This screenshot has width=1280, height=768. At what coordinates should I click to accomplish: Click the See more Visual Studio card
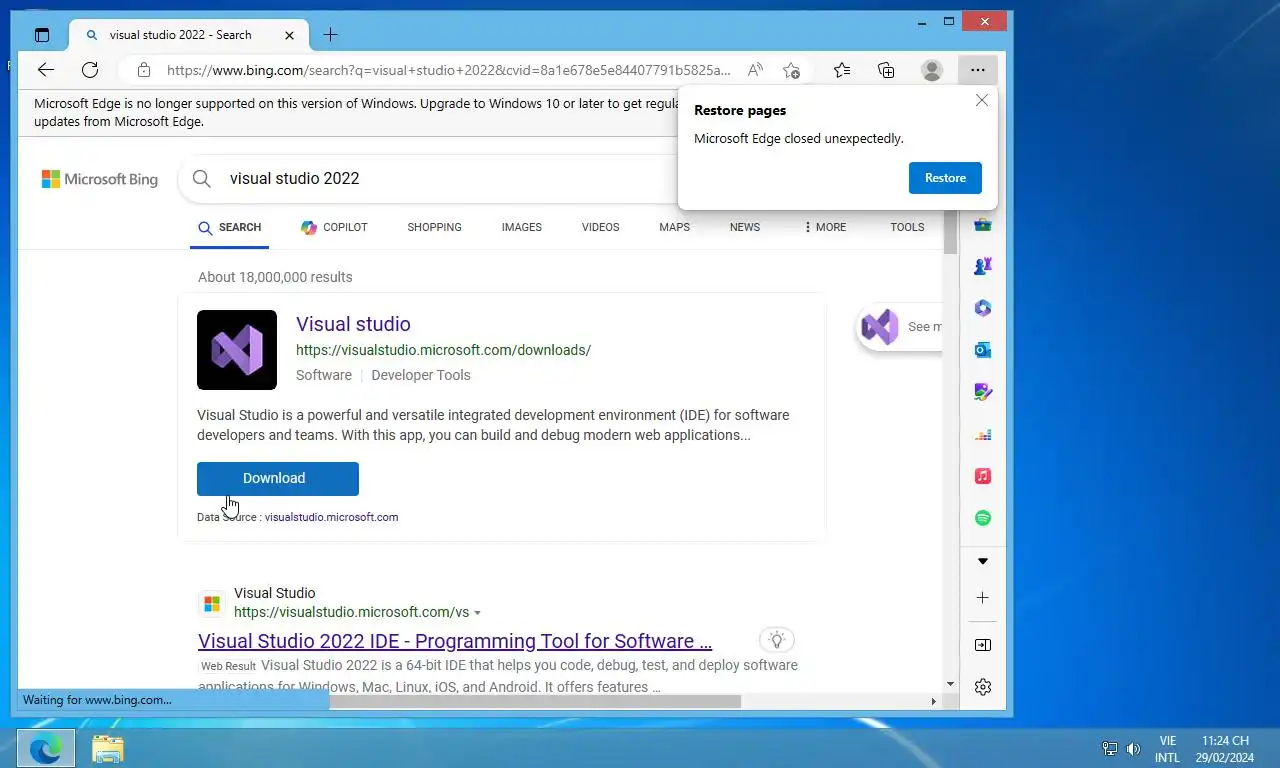(x=900, y=327)
